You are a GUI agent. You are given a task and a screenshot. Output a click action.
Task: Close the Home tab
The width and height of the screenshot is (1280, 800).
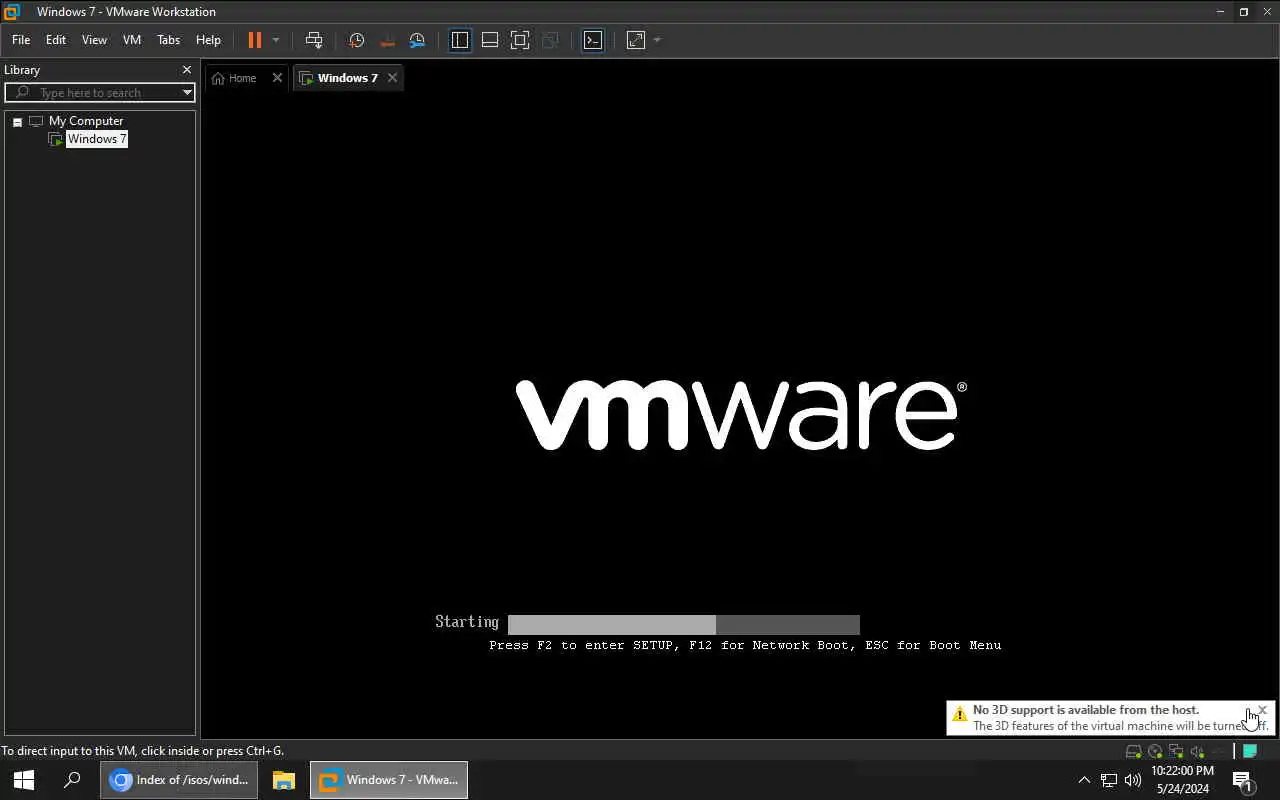click(277, 78)
